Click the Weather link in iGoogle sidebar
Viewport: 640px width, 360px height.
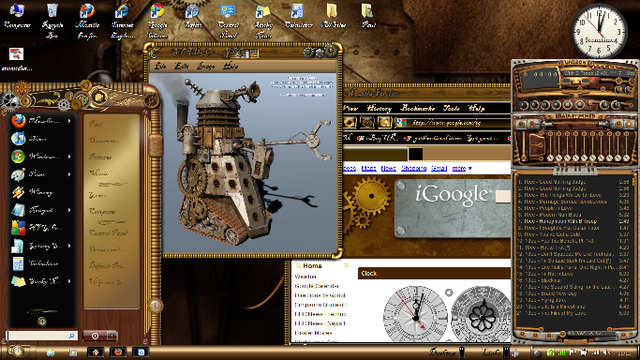point(305,277)
